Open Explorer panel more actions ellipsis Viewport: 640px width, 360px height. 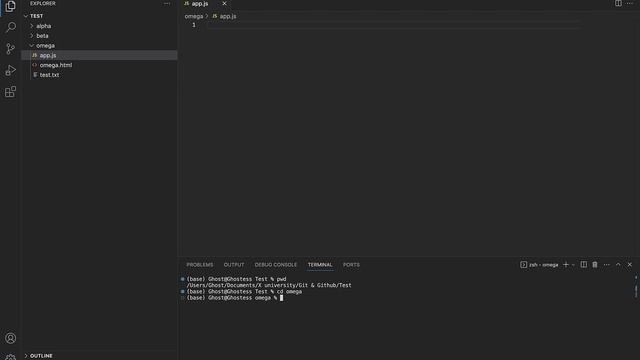[167, 3]
